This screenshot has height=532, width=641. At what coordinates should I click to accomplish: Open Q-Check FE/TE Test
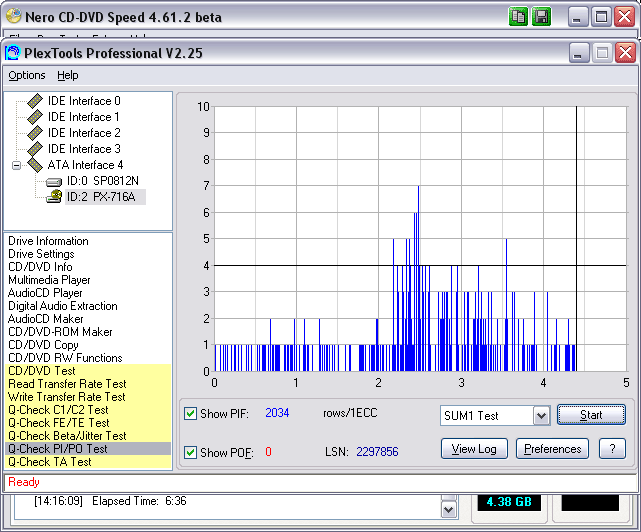click(58, 423)
